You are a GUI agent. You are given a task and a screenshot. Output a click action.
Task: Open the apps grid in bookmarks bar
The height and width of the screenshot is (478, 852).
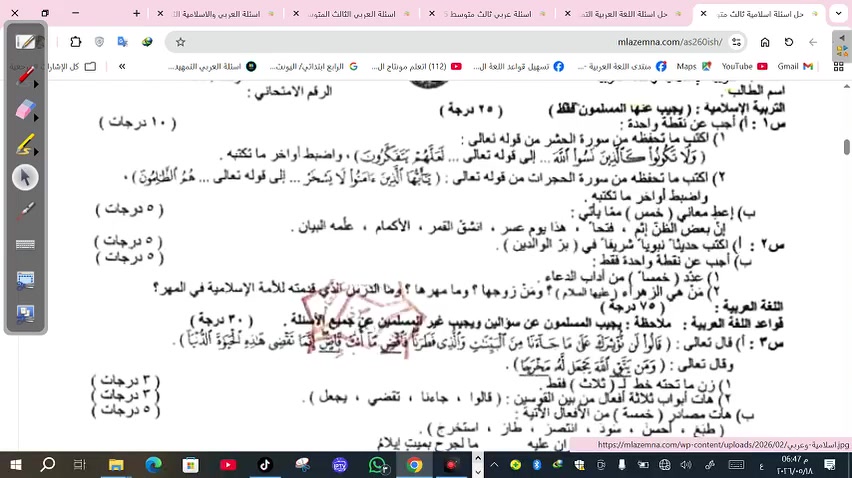(838, 66)
